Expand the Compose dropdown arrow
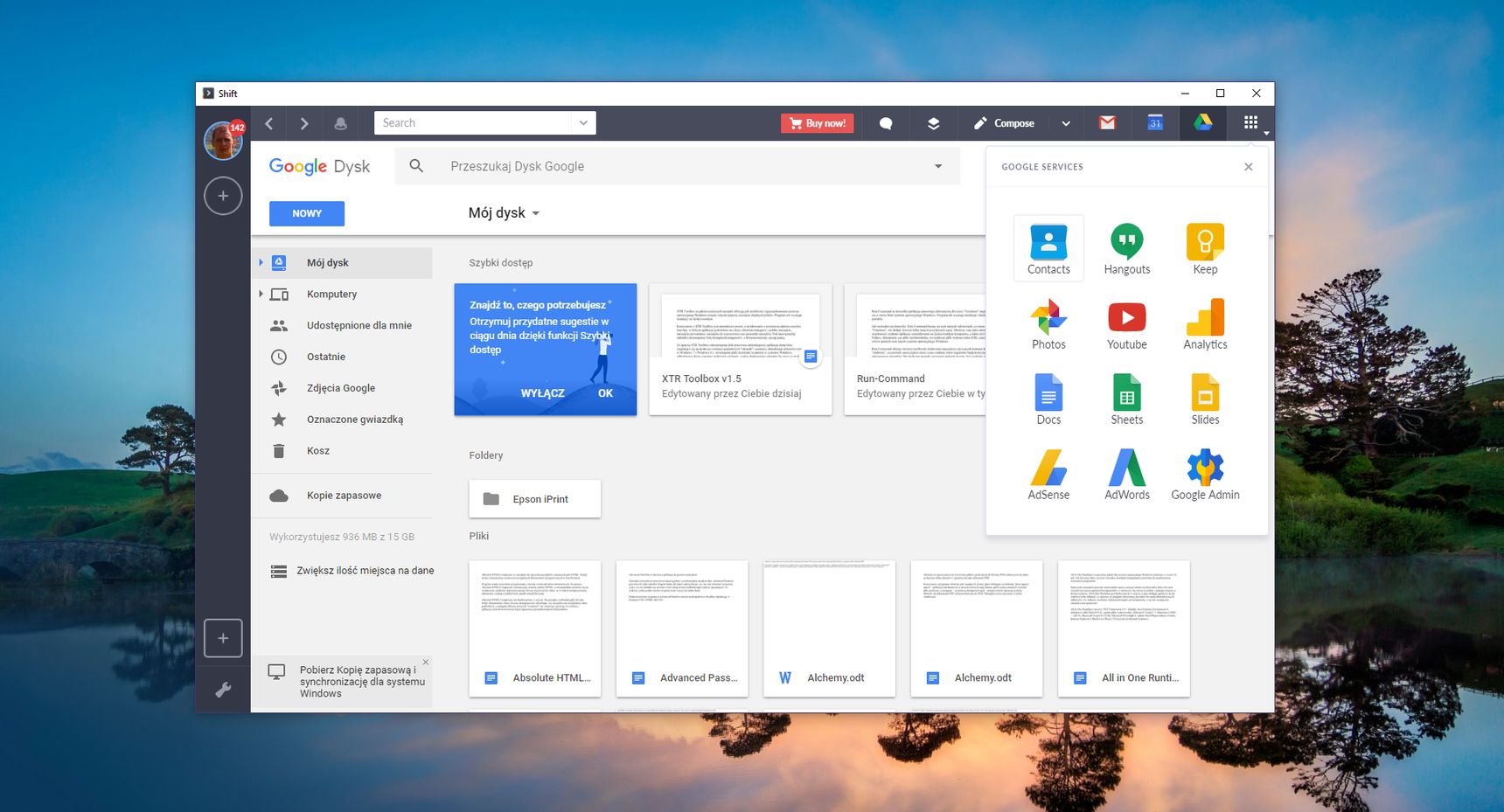Screen dimensions: 1504x812 click(1066, 123)
